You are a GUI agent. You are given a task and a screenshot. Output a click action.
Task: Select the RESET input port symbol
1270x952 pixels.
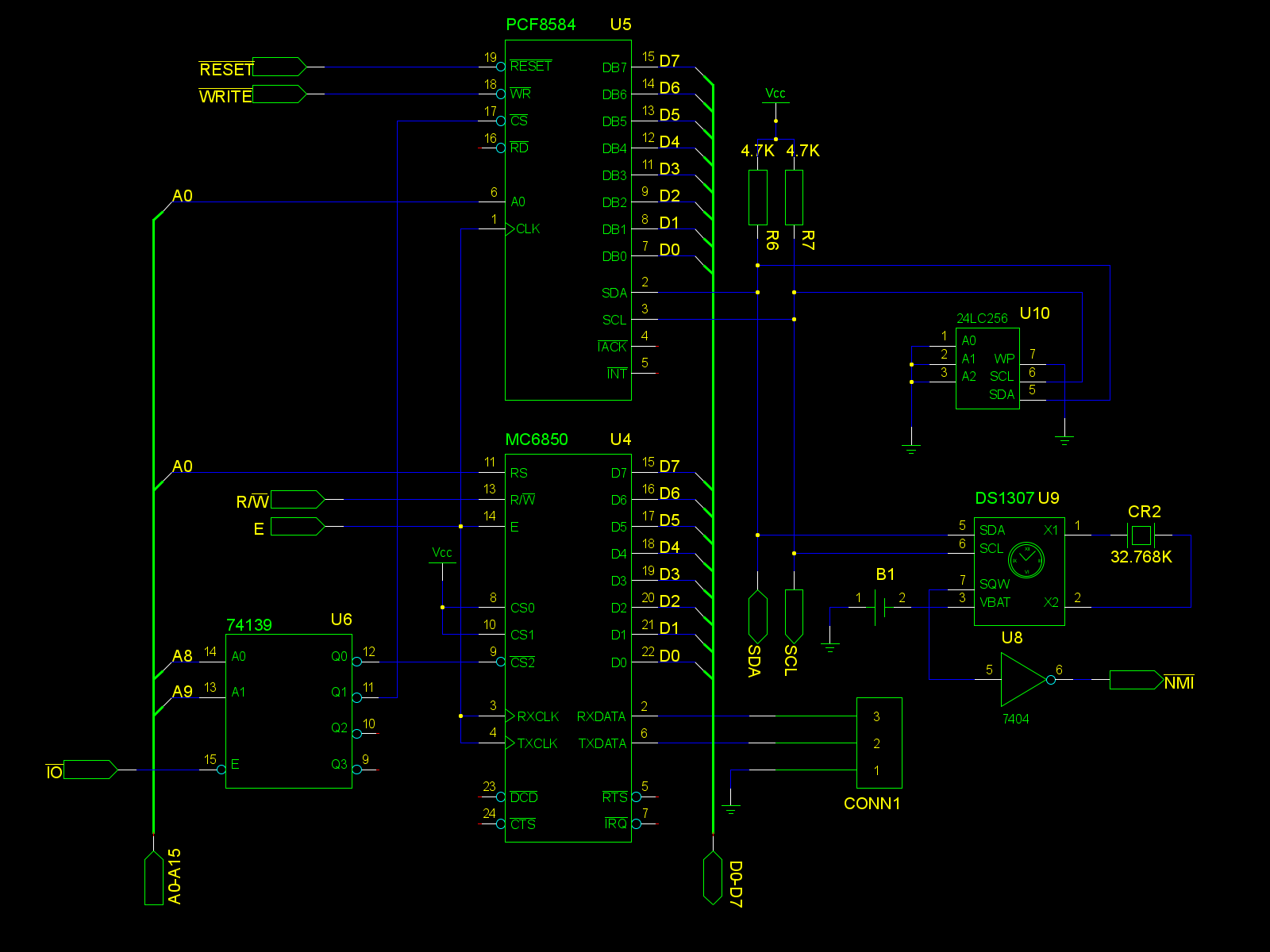tap(279, 67)
